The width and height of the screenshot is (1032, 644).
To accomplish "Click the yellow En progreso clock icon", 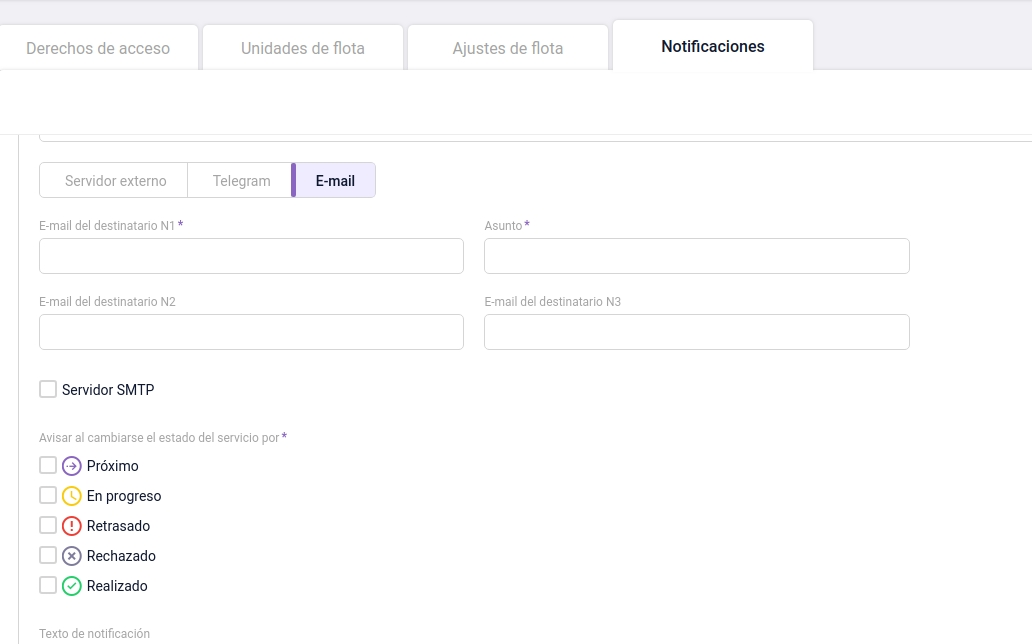I will [x=70, y=495].
